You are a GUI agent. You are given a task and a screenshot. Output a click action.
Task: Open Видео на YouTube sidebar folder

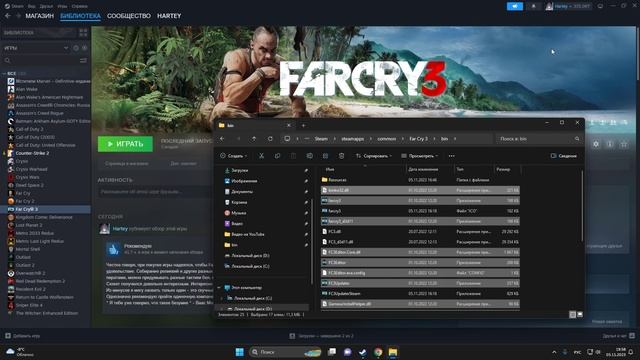tap(248, 234)
